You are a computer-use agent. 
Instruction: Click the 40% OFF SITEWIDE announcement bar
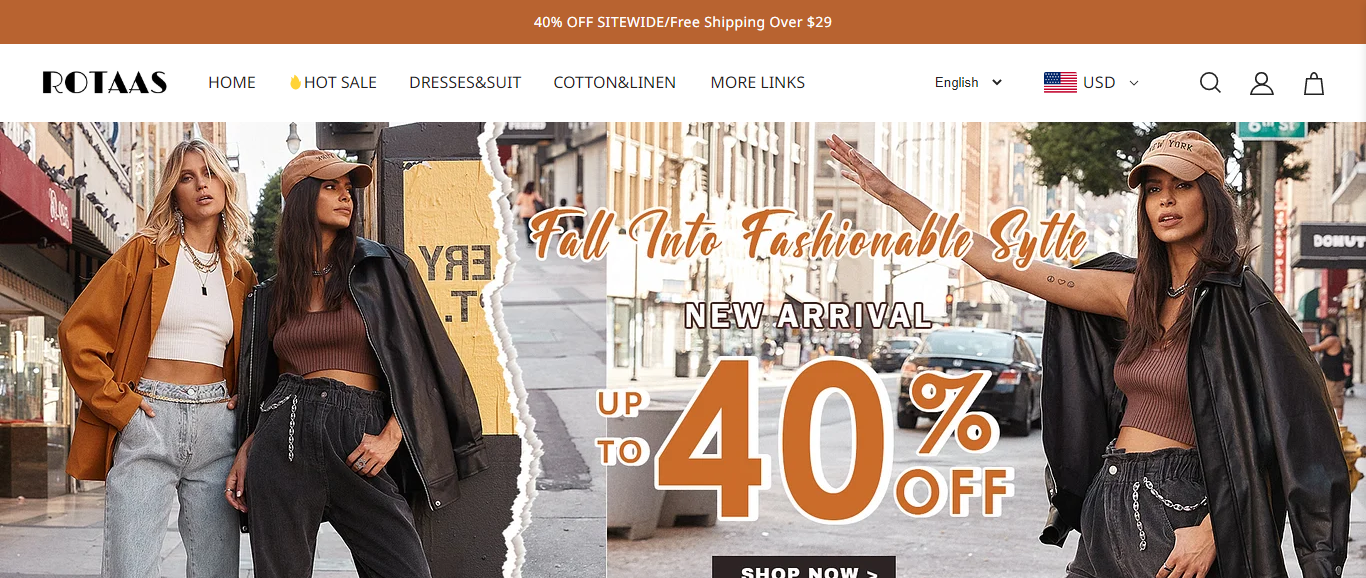coord(683,22)
